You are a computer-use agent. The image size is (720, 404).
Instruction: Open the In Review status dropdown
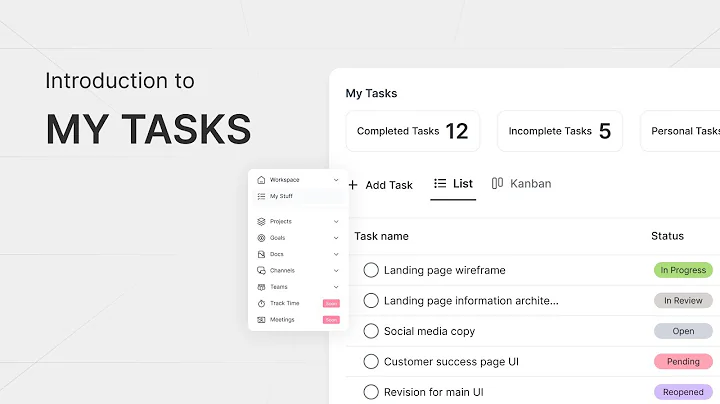tap(683, 301)
